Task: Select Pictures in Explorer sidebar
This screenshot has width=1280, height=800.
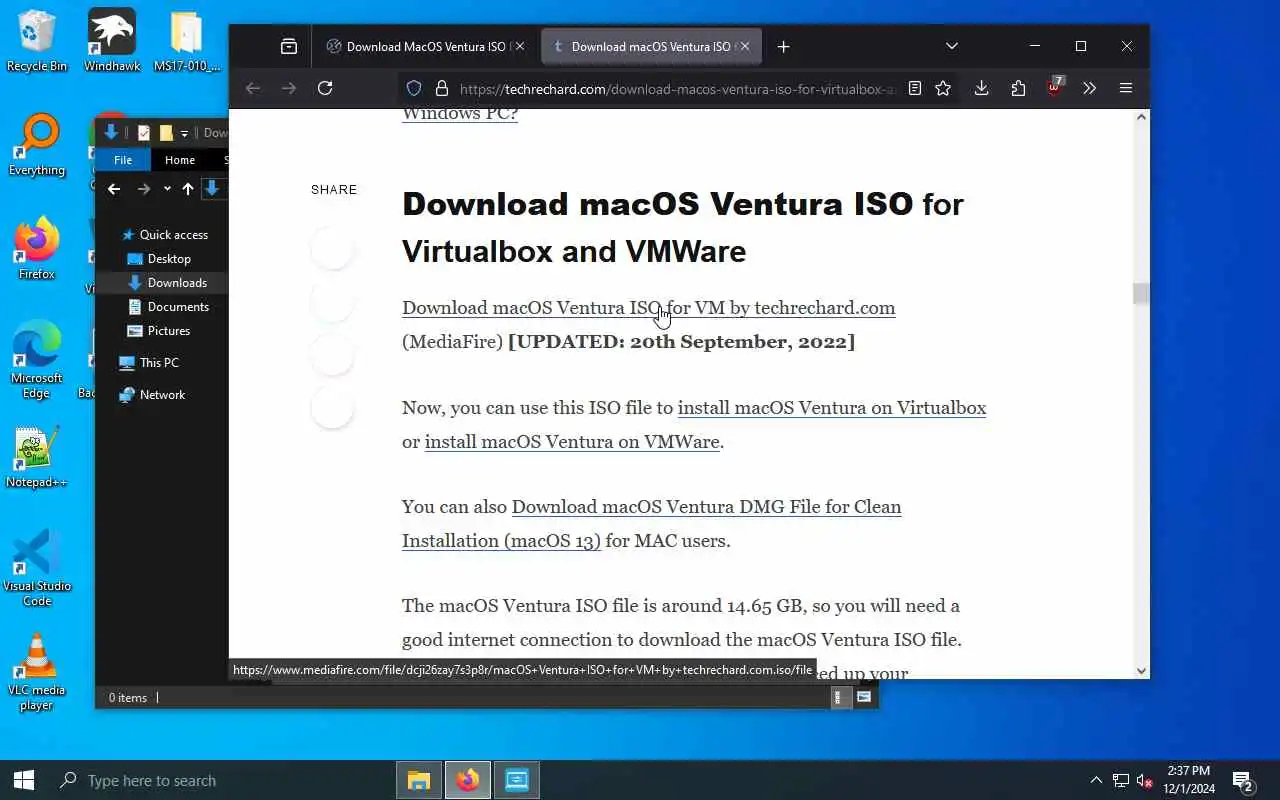Action: [x=160, y=331]
